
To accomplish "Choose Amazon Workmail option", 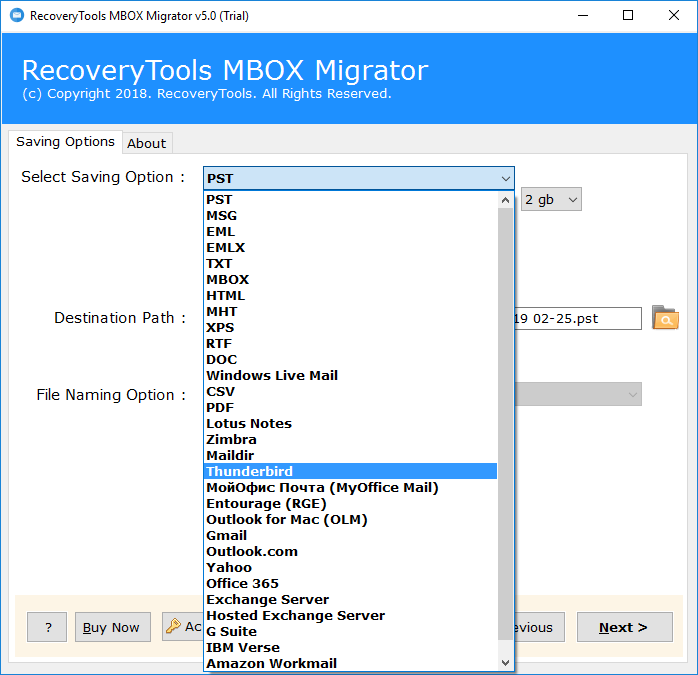I will [x=351, y=663].
